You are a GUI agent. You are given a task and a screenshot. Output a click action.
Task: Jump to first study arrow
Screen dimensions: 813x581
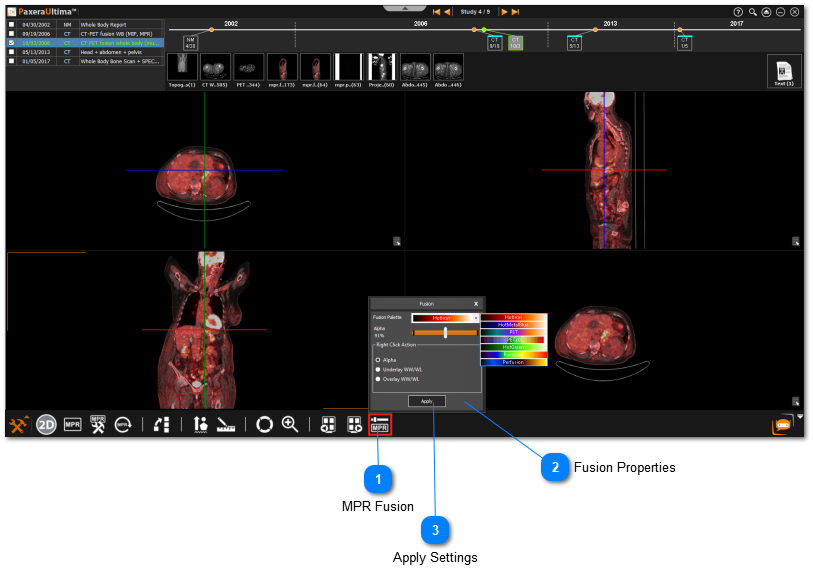(x=437, y=12)
